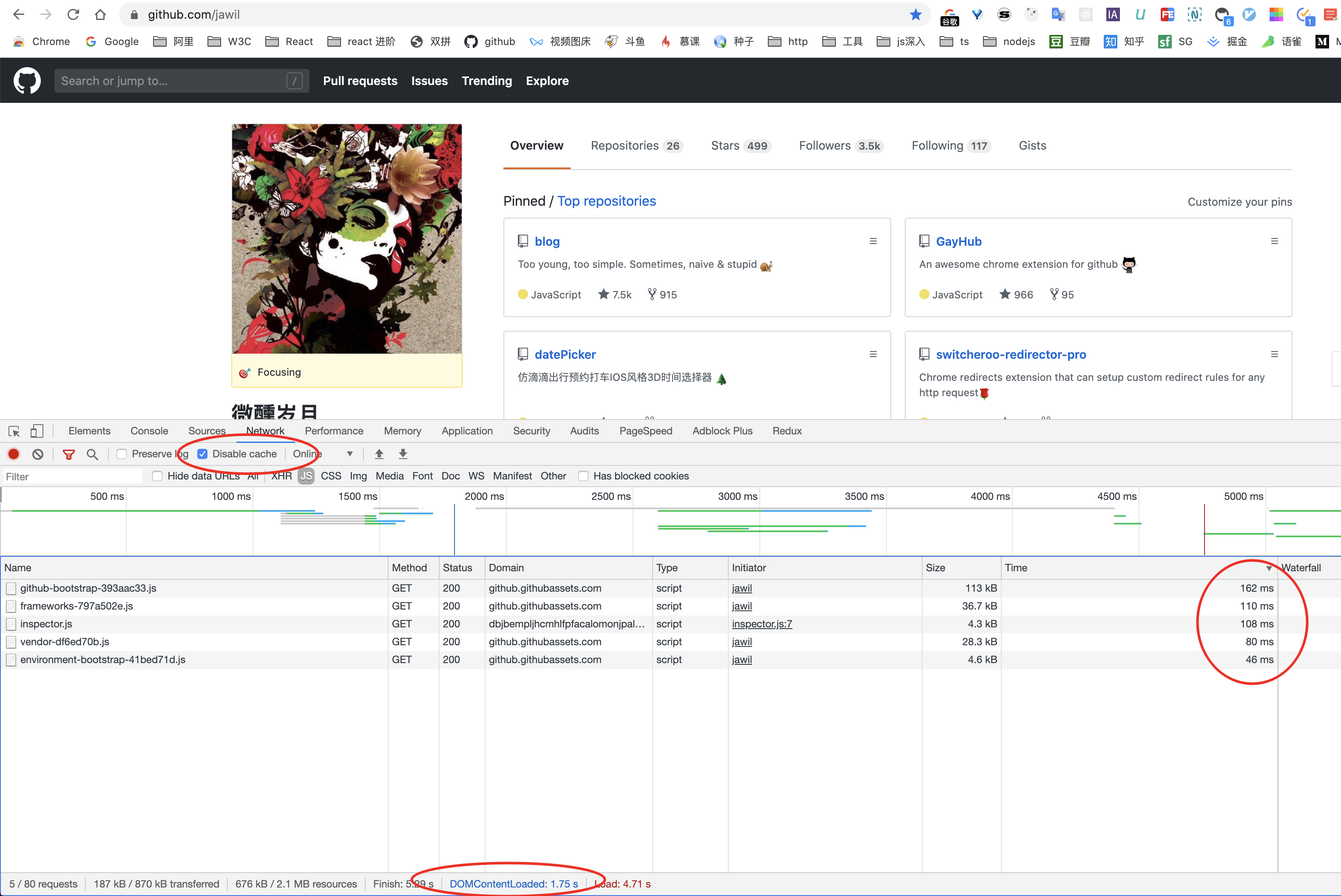1341x896 pixels.
Task: Open the Online throttling dropdown
Action: tap(323, 454)
